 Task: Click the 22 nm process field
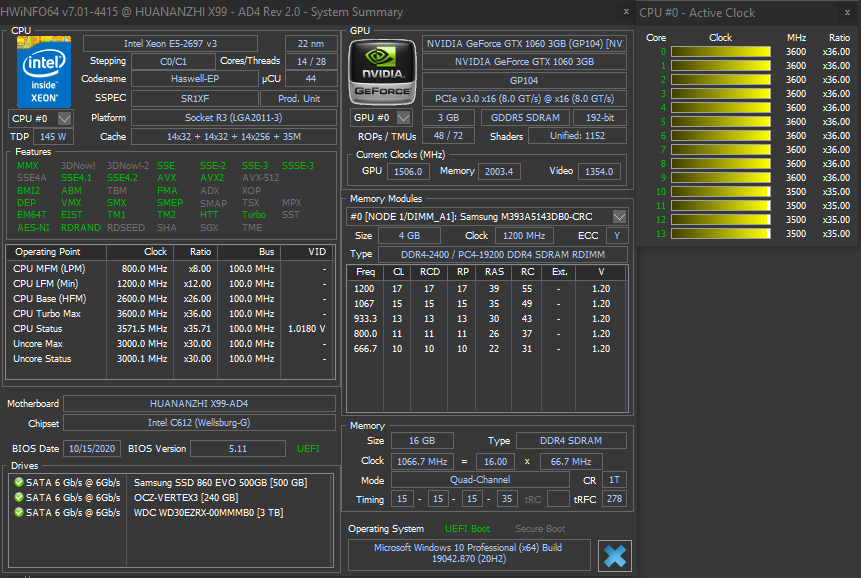point(311,43)
